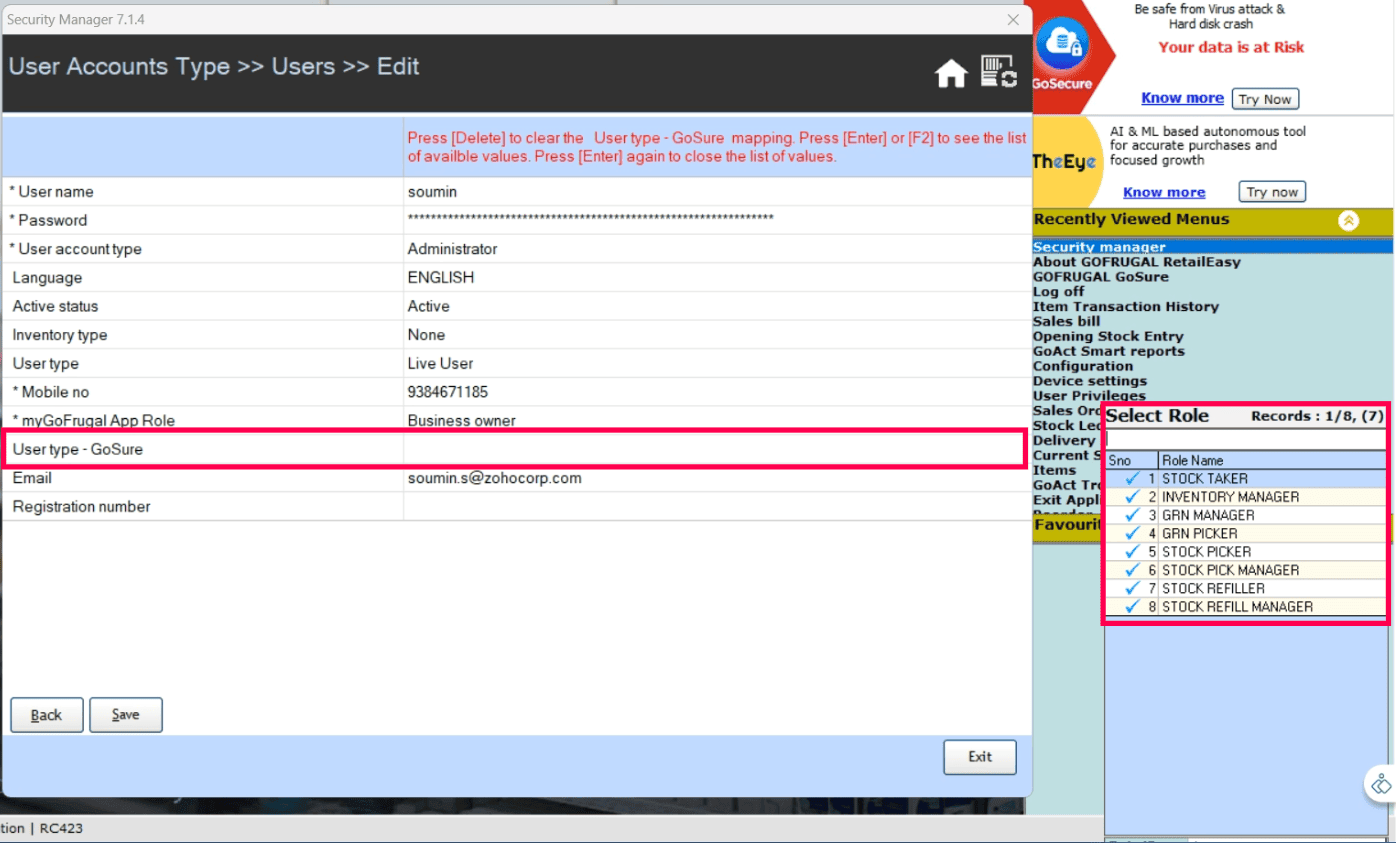This screenshot has width=1396, height=843.
Task: Open GoAct Smart reports menu entry
Action: click(1108, 351)
